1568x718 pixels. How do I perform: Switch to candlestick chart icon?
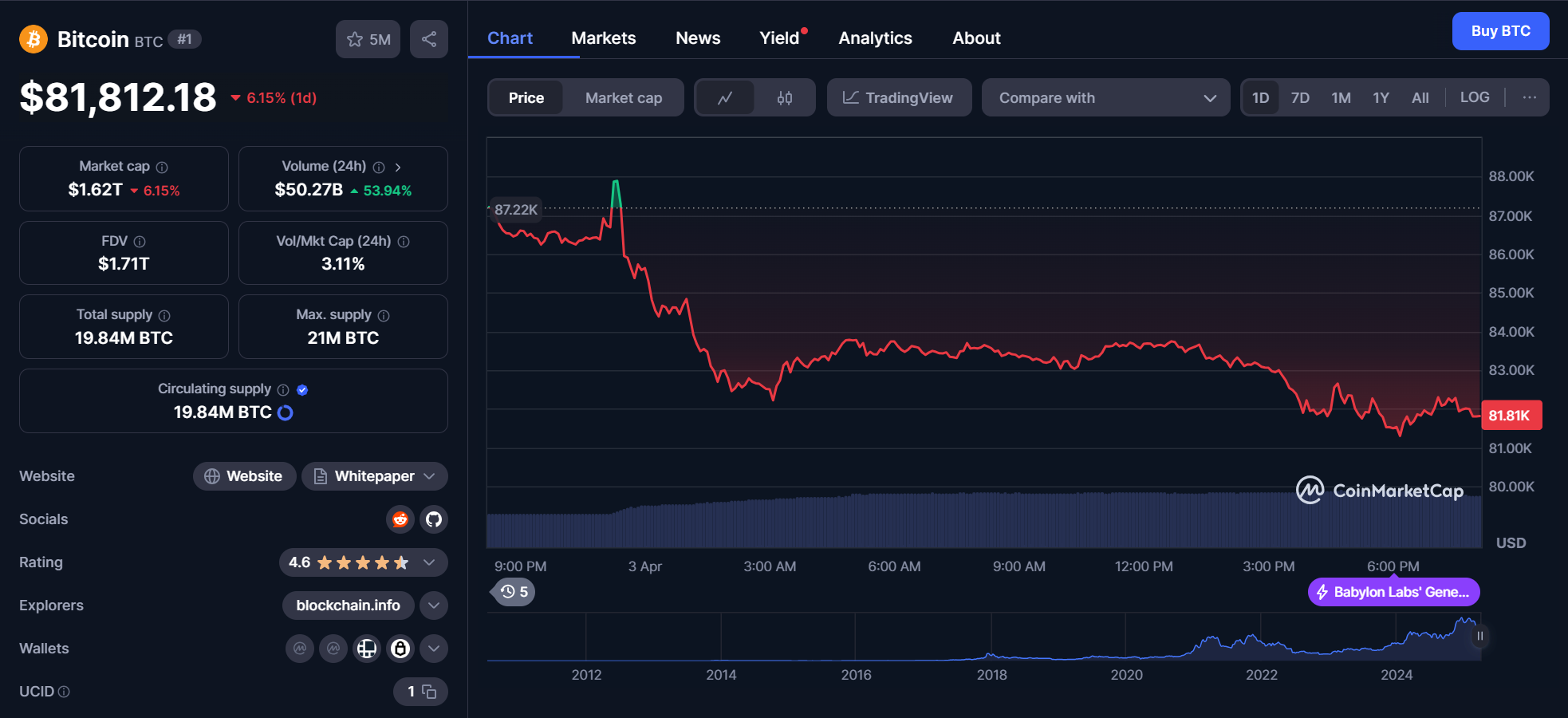(x=785, y=98)
